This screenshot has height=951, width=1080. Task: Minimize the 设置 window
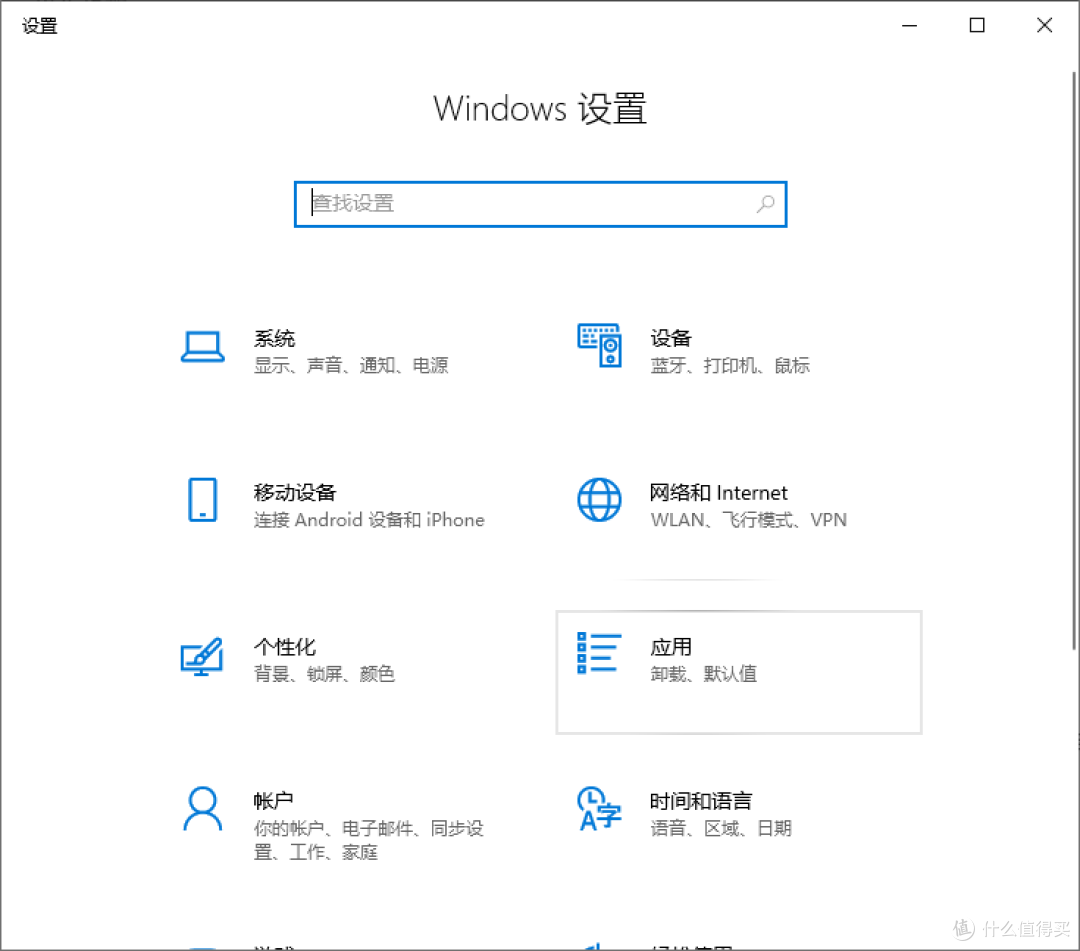(910, 25)
